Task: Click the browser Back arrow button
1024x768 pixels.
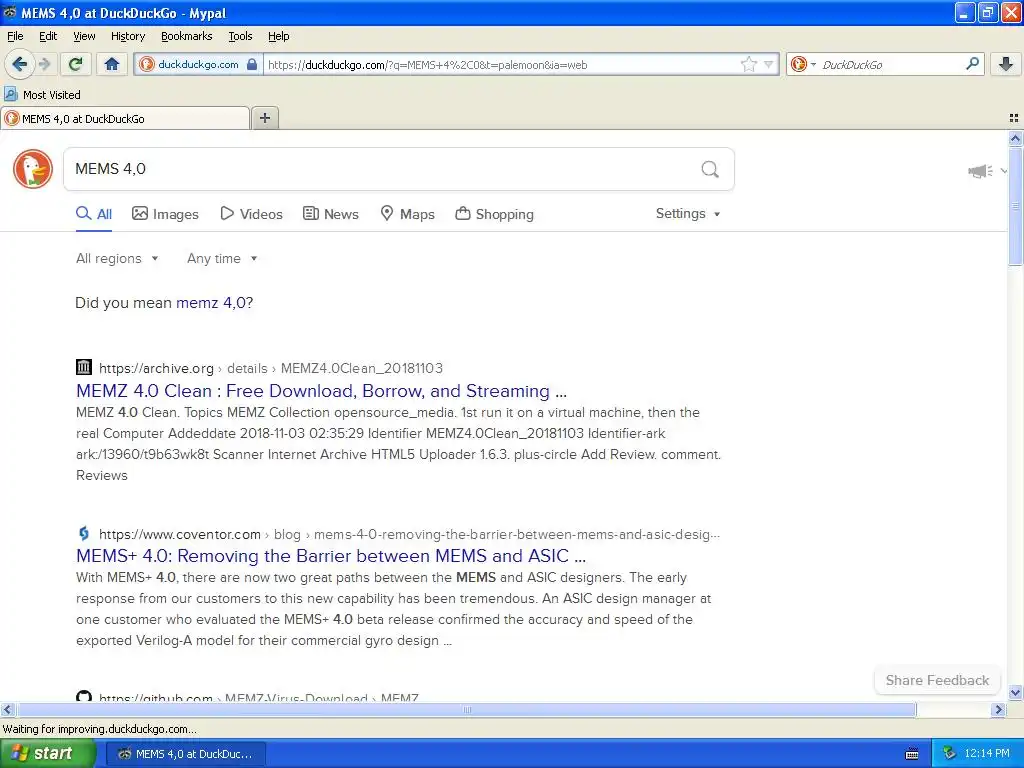Action: point(20,64)
